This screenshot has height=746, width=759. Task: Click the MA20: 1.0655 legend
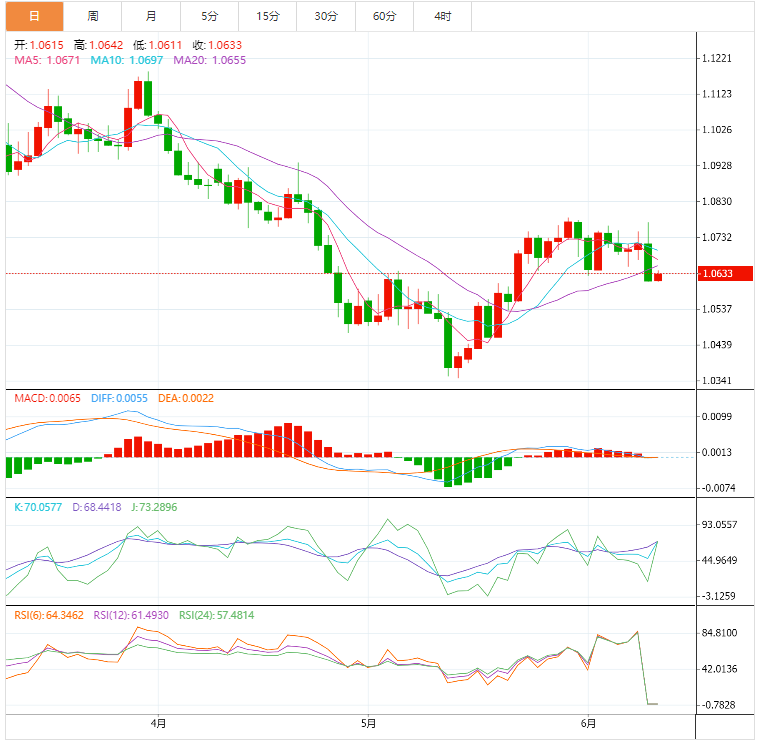210,60
